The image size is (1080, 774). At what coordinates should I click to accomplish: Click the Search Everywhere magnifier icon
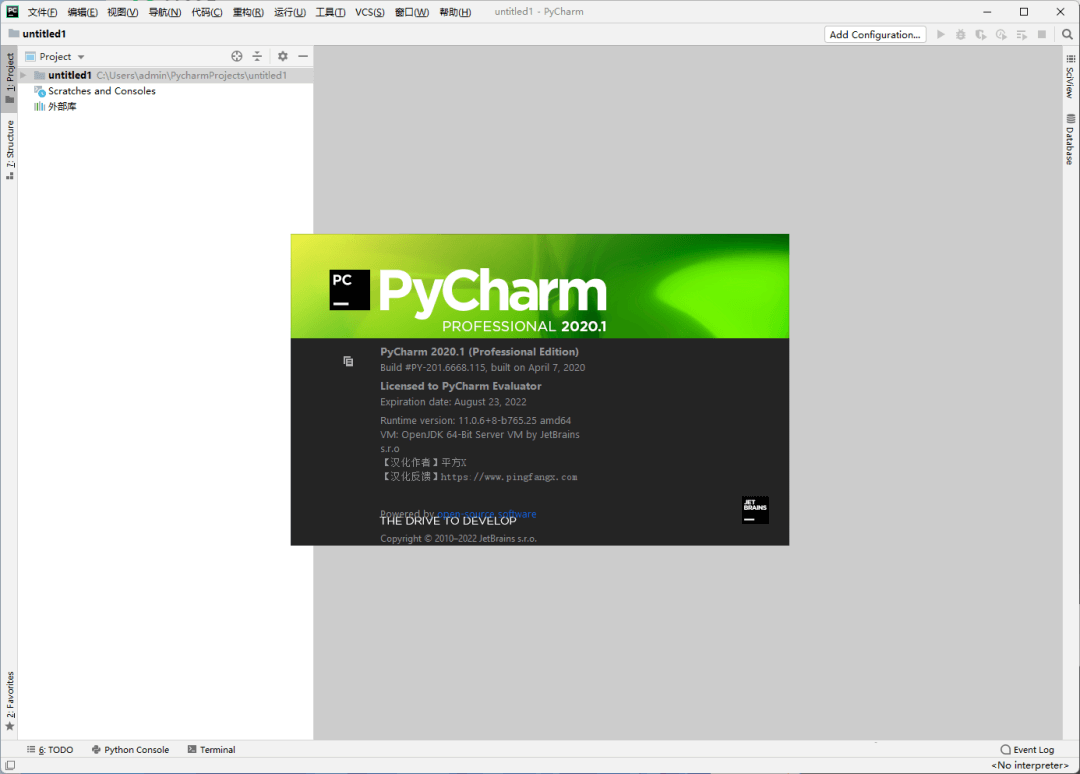(1067, 34)
